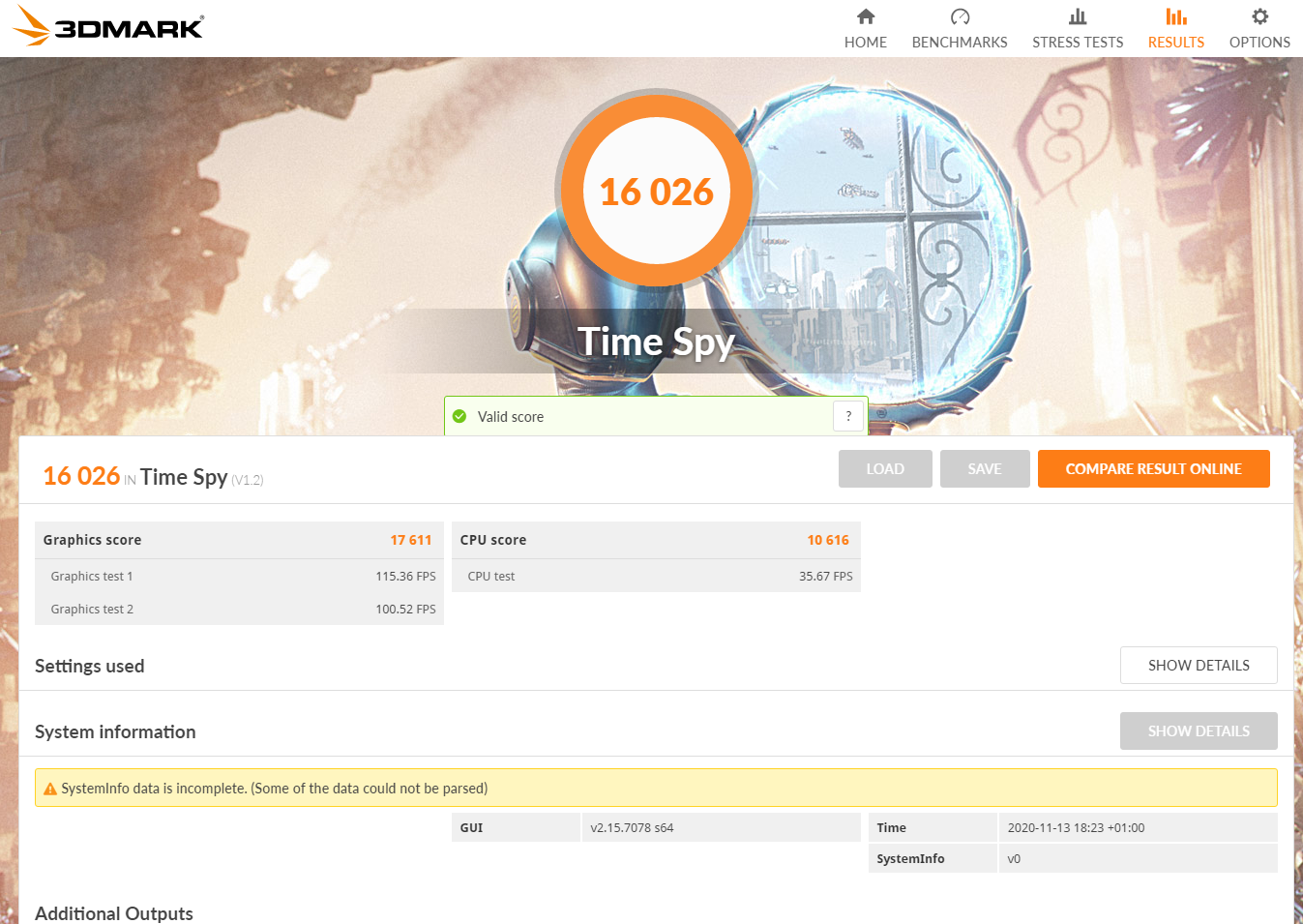Click the LOAD button
1303x924 pixels.
pyautogui.click(x=885, y=469)
